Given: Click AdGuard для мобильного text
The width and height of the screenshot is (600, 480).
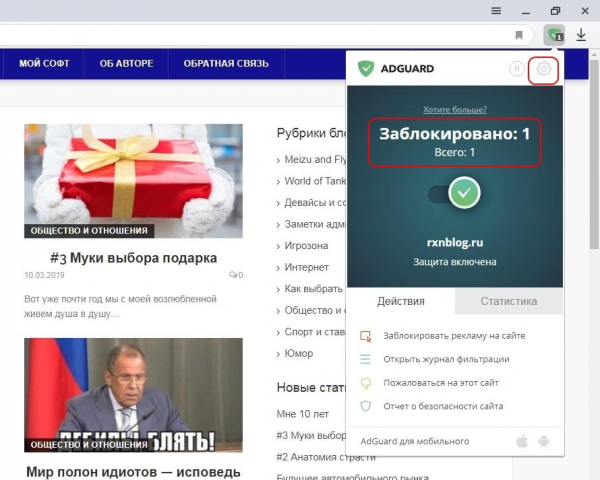Looking at the screenshot, I should [x=414, y=441].
